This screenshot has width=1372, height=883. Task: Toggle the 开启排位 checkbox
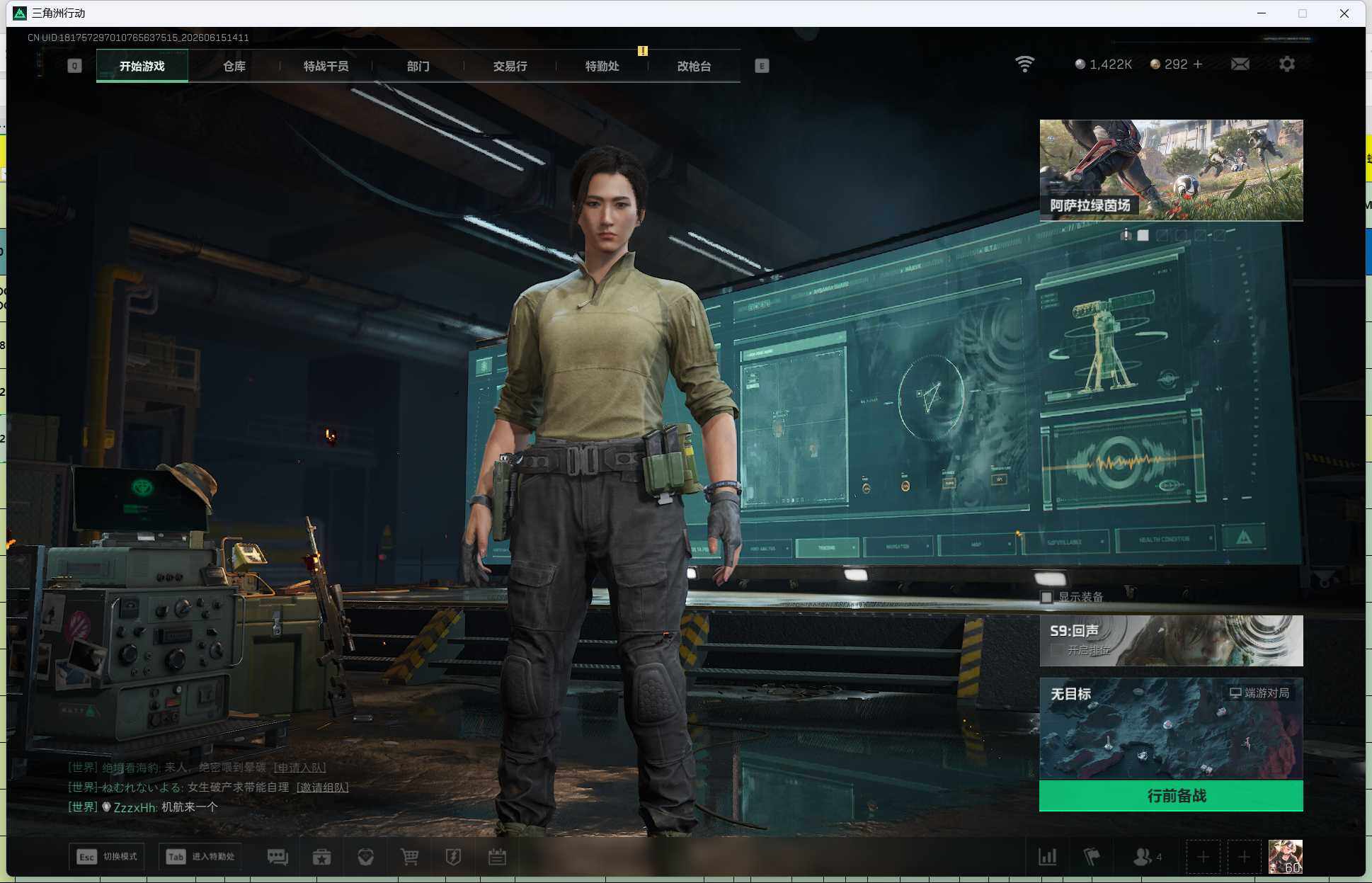pos(1057,650)
